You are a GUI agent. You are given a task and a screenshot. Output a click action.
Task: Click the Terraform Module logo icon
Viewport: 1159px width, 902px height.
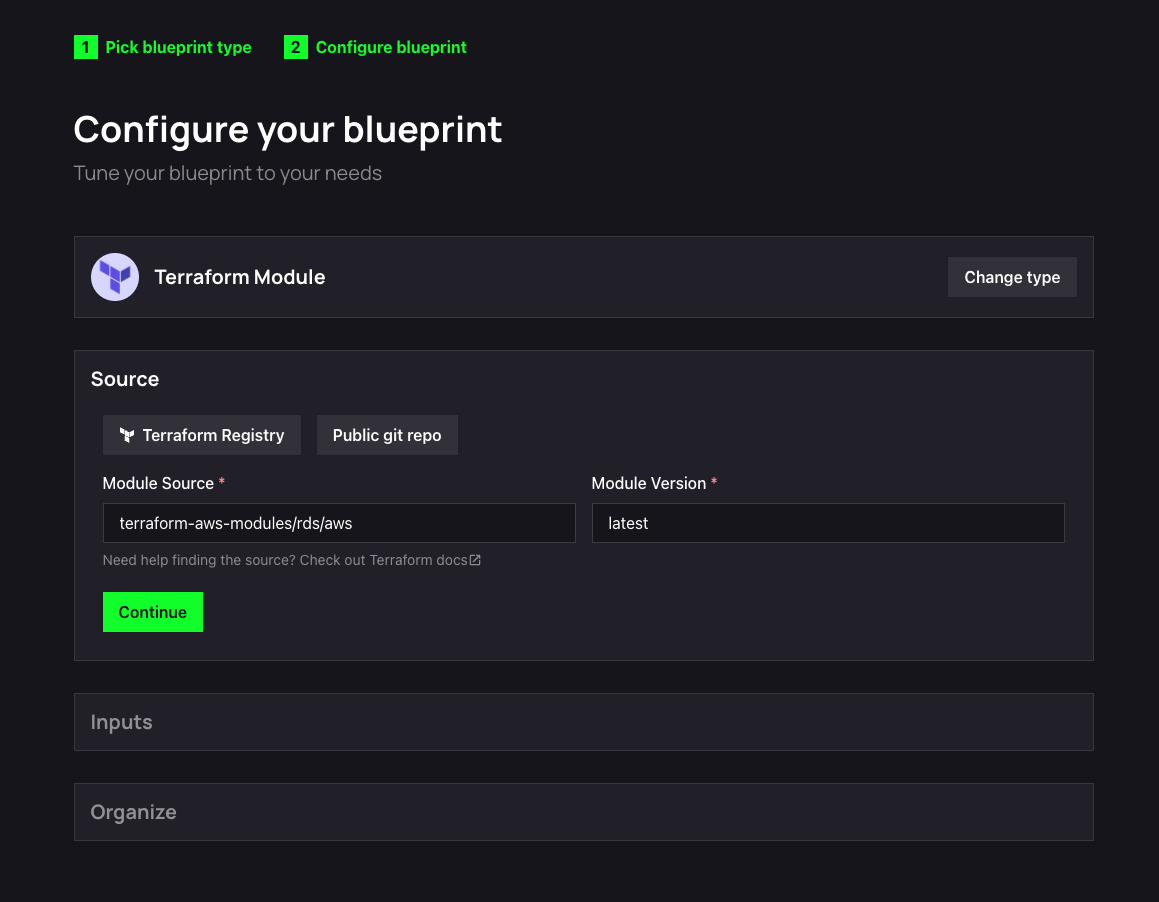point(115,277)
